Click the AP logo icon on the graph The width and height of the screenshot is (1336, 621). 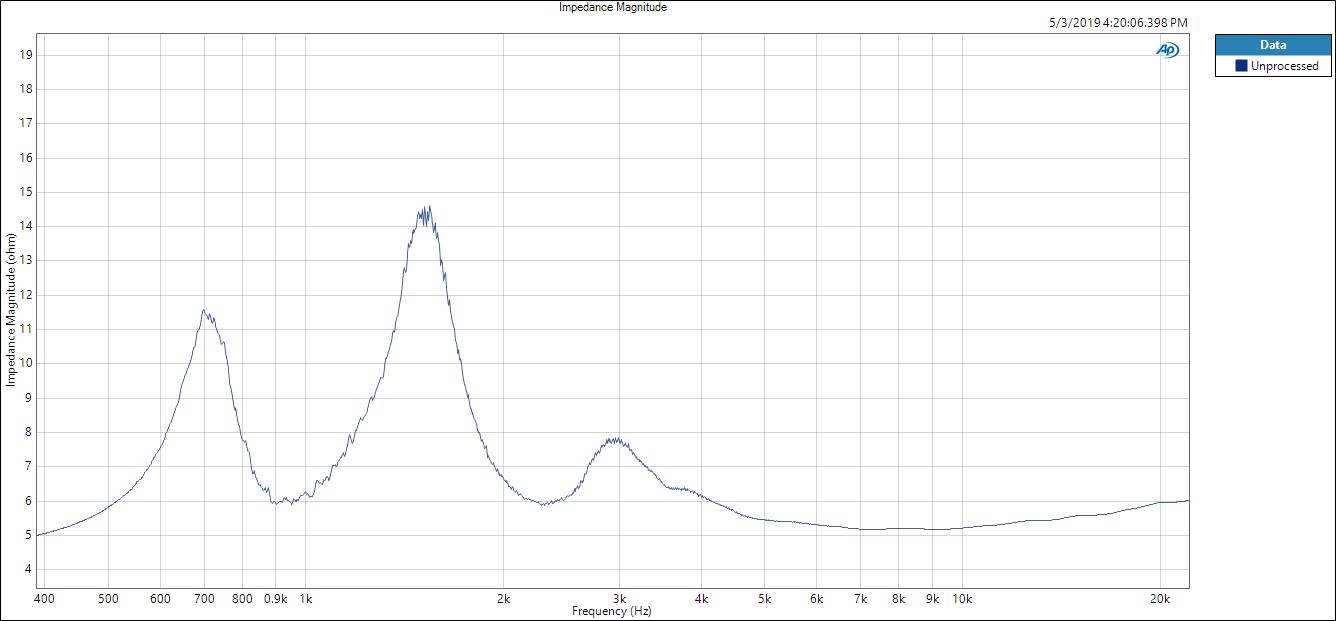[1167, 50]
